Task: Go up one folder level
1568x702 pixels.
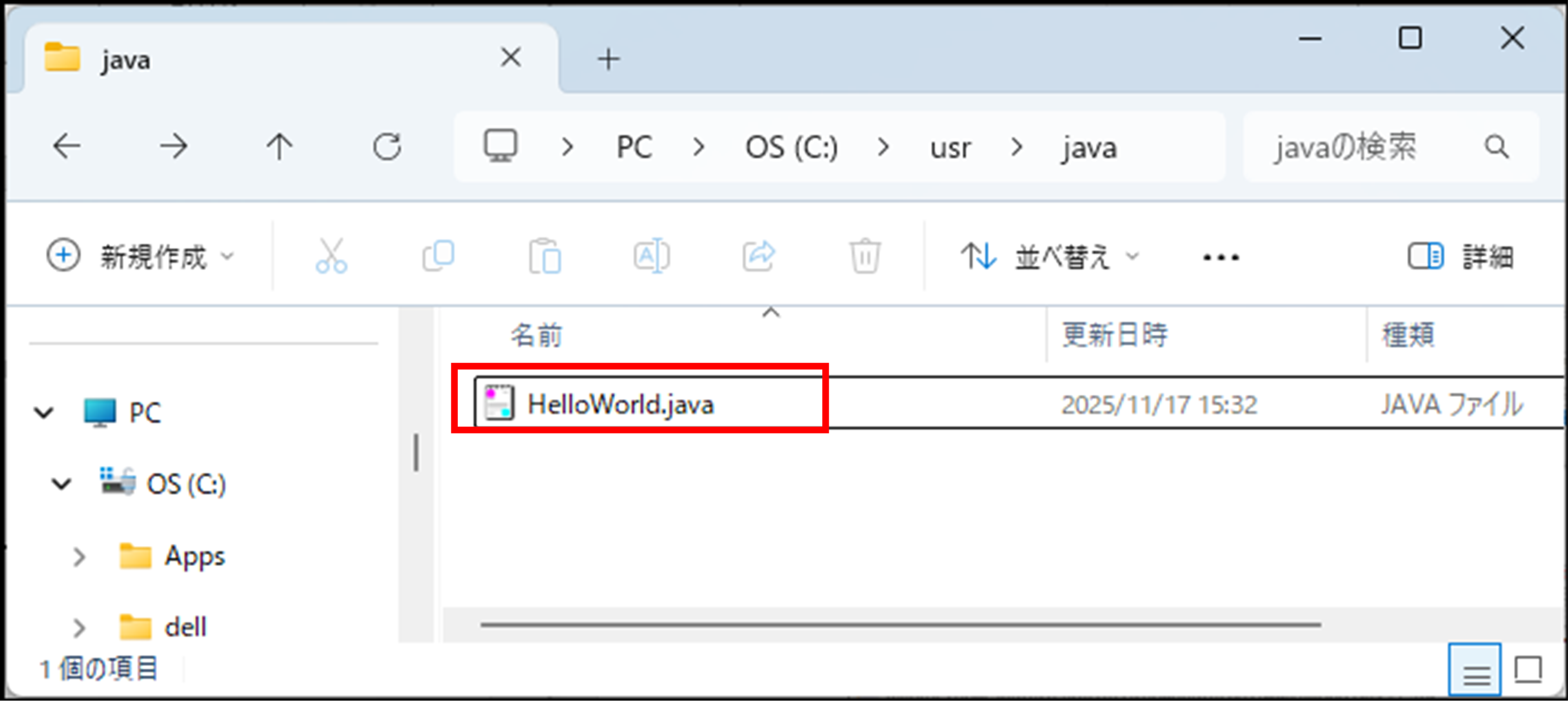Action: pyautogui.click(x=279, y=146)
